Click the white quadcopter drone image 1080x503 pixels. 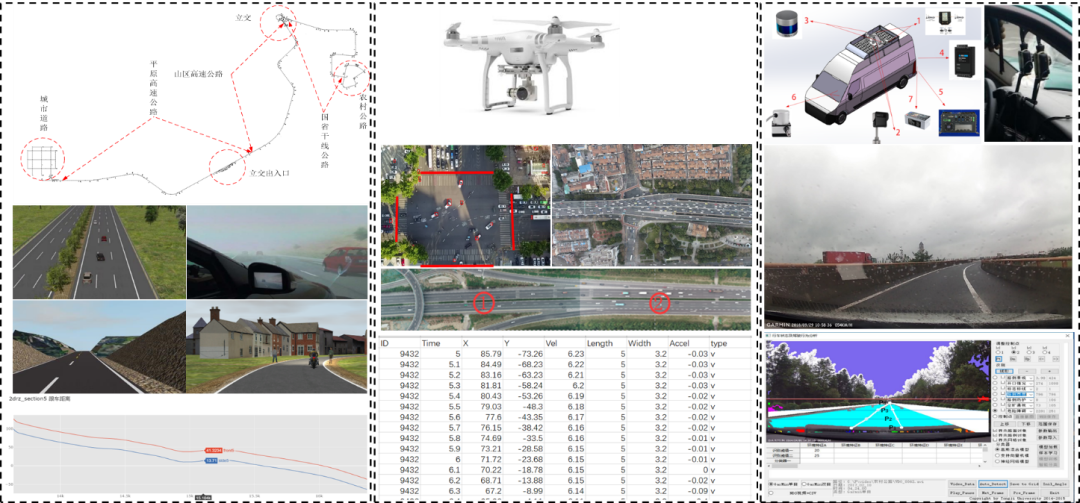[x=529, y=62]
